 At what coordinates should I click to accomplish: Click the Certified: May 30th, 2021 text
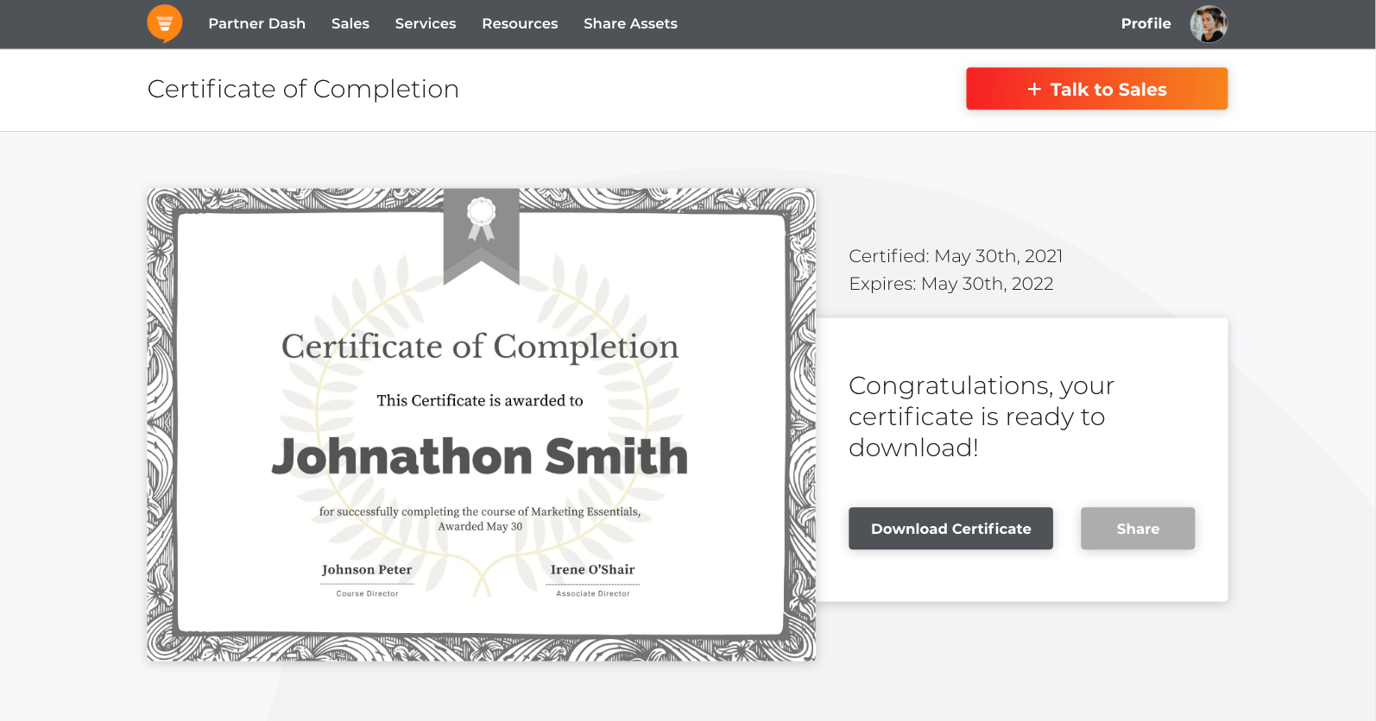coord(955,255)
